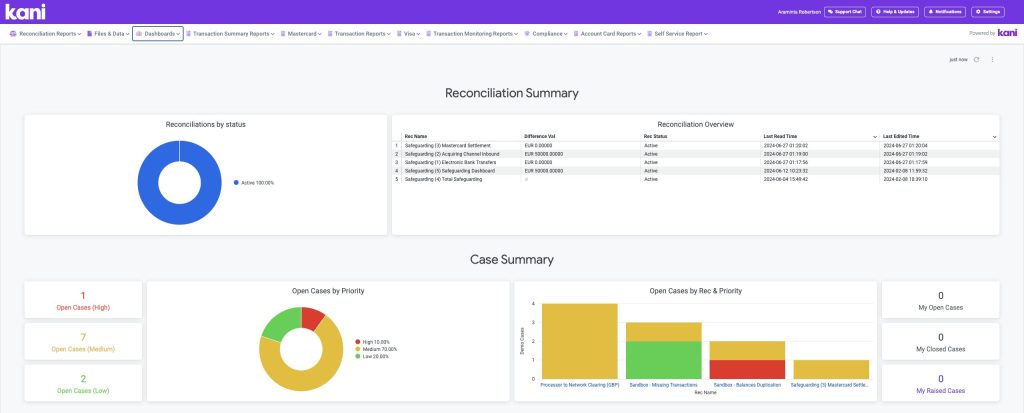Viewport: 1024px width, 413px height.
Task: Click the Processor to Network Clearing bar
Action: 579,338
